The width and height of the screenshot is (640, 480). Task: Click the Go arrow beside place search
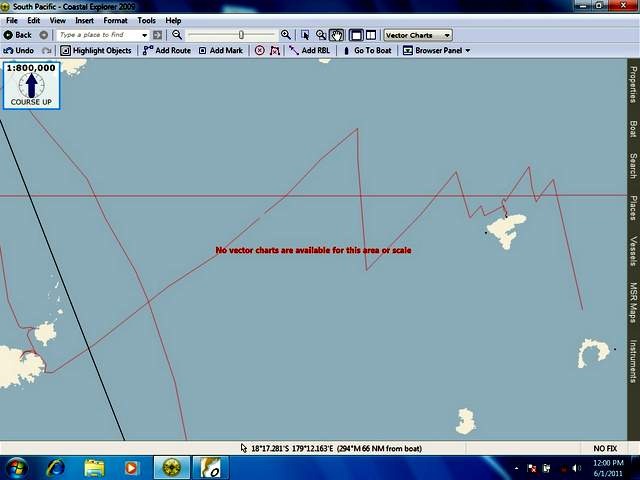158,35
